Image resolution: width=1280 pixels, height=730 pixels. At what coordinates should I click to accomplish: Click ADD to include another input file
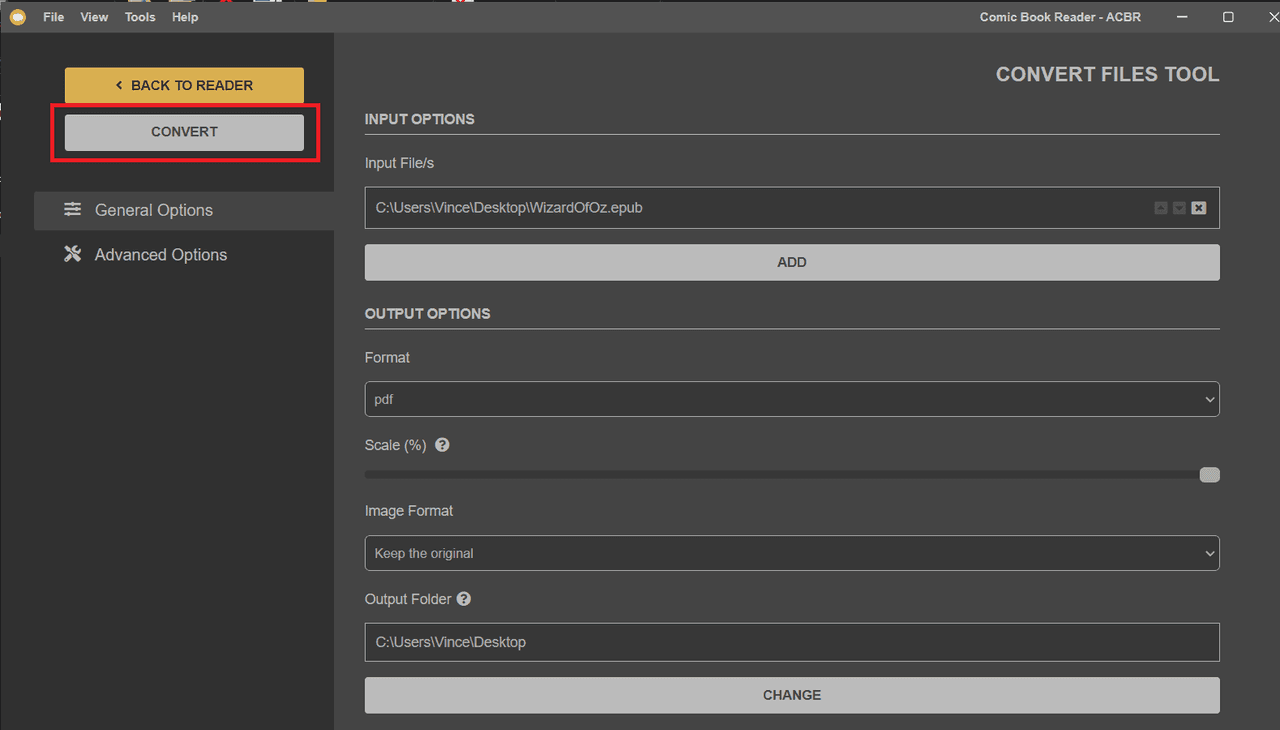[792, 262]
